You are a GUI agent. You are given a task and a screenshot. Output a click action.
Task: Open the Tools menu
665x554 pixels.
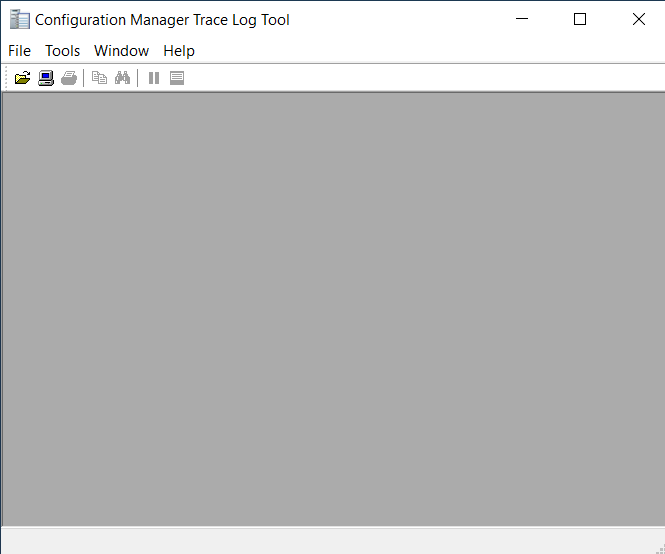click(x=63, y=51)
